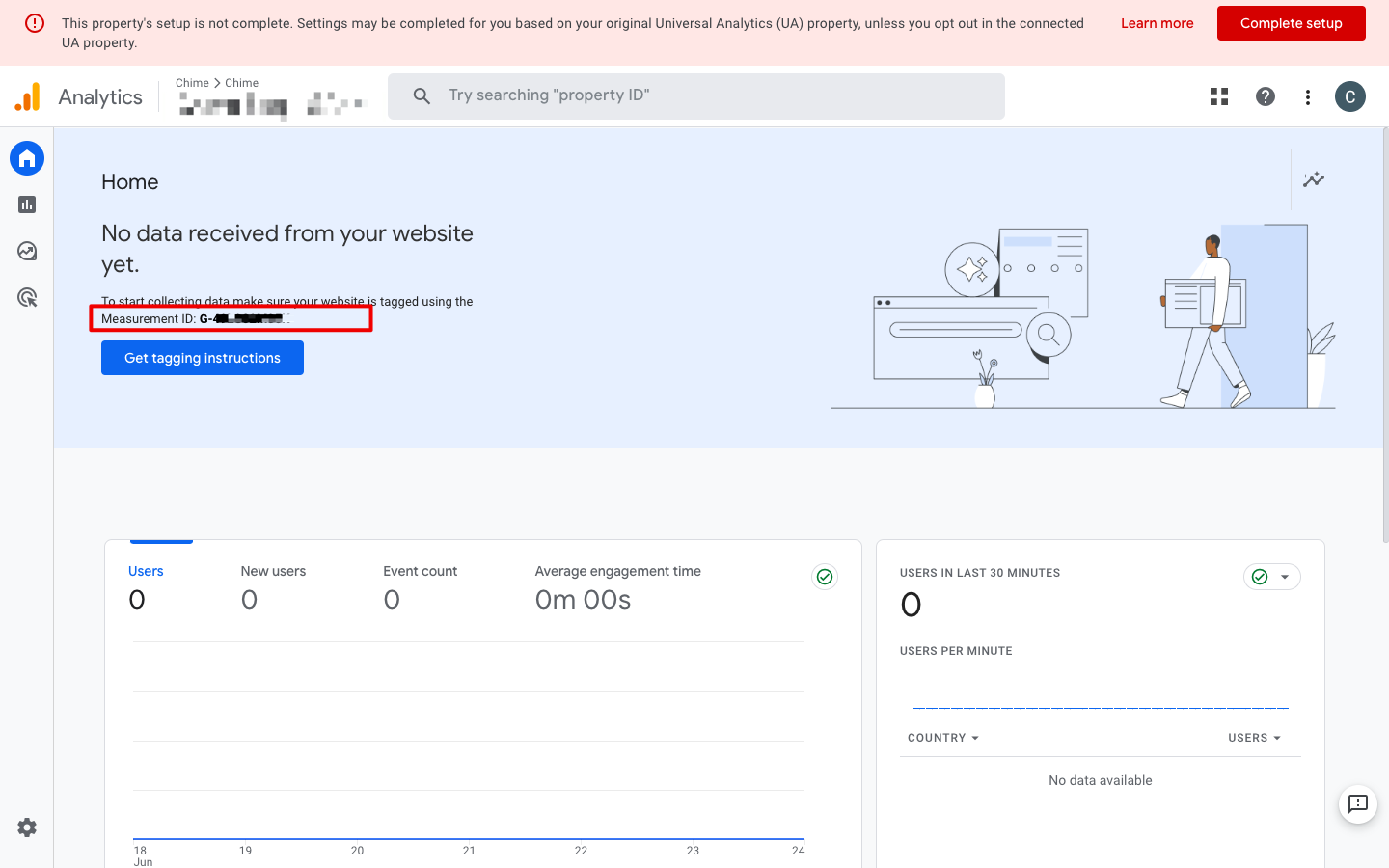Select the Event count metric tab
This screenshot has width=1389, height=868.
tap(421, 586)
